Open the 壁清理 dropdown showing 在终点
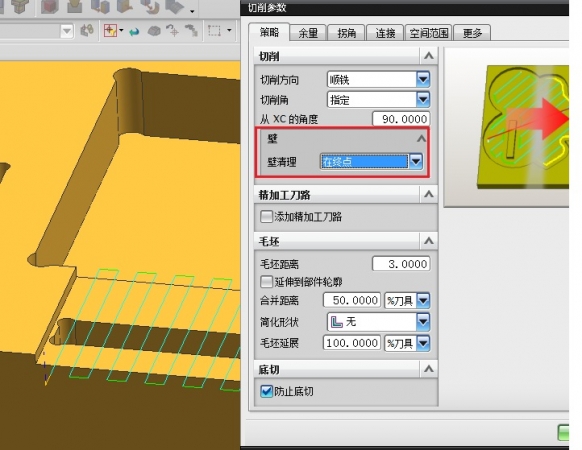Viewport: 582px width, 450px height. click(371, 162)
